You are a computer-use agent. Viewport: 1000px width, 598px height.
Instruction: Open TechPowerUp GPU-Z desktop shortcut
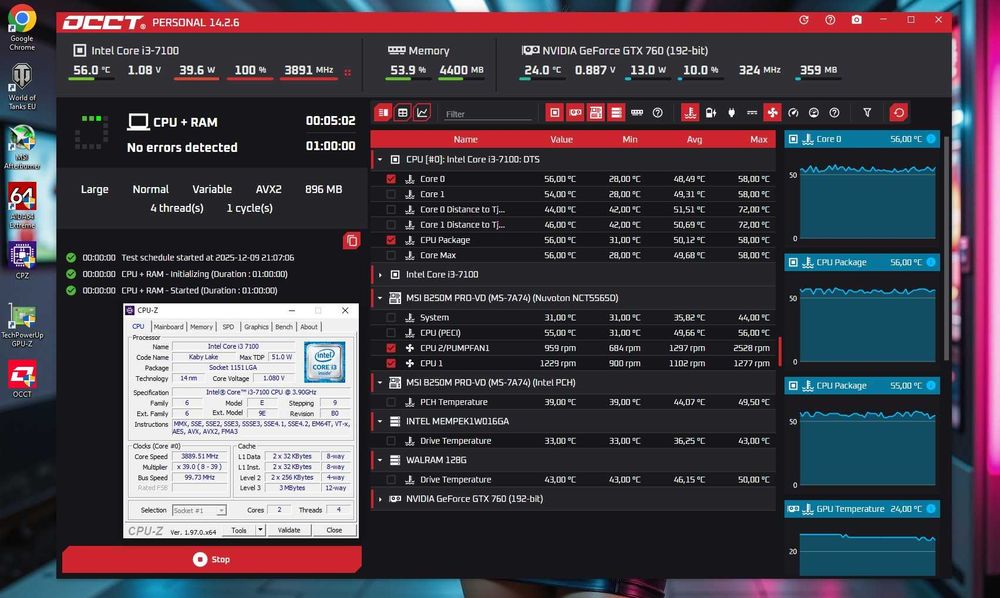pyautogui.click(x=22, y=326)
